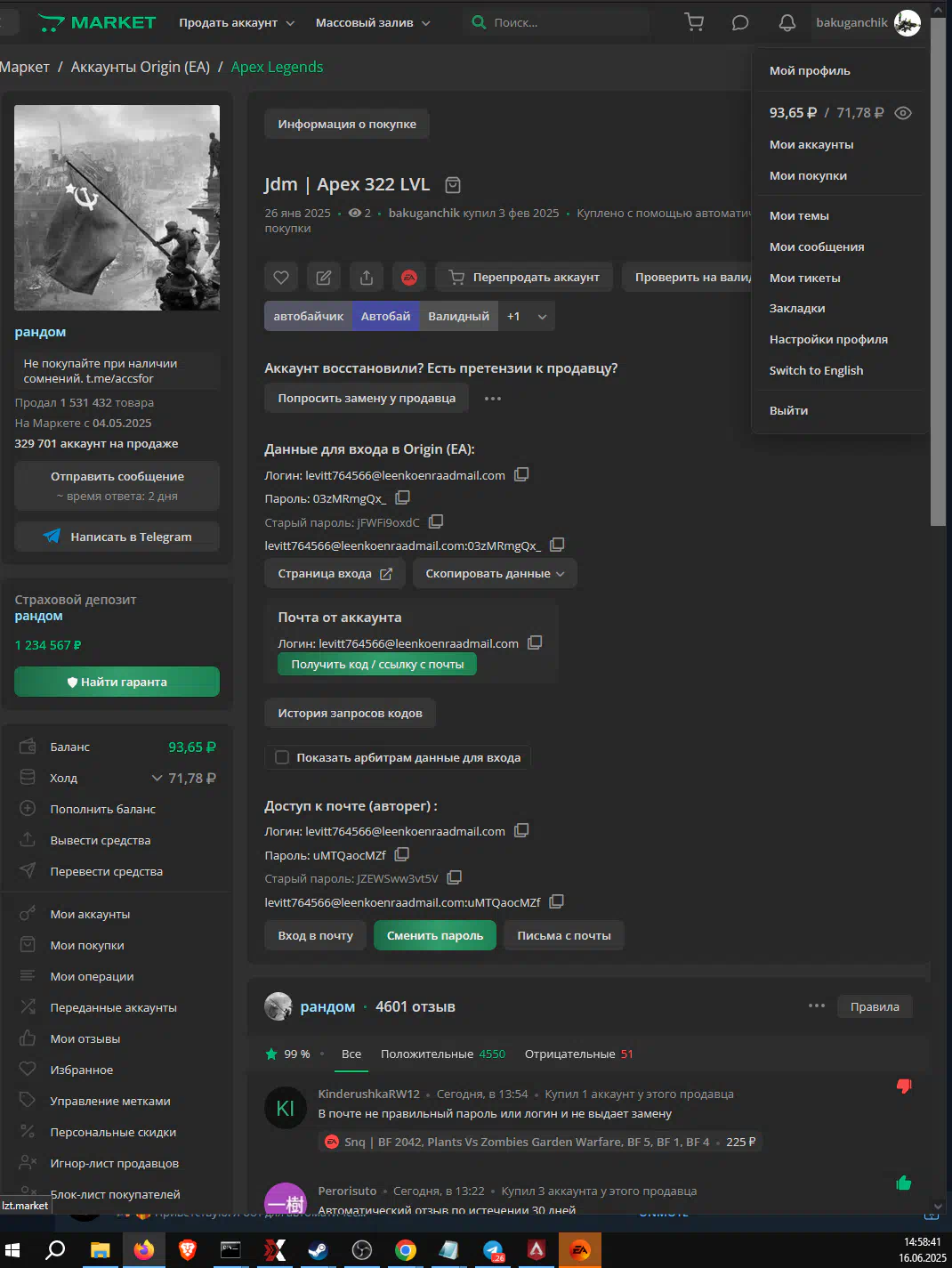Open Telegram from the taskbar
The width and height of the screenshot is (952, 1268).
493,1250
